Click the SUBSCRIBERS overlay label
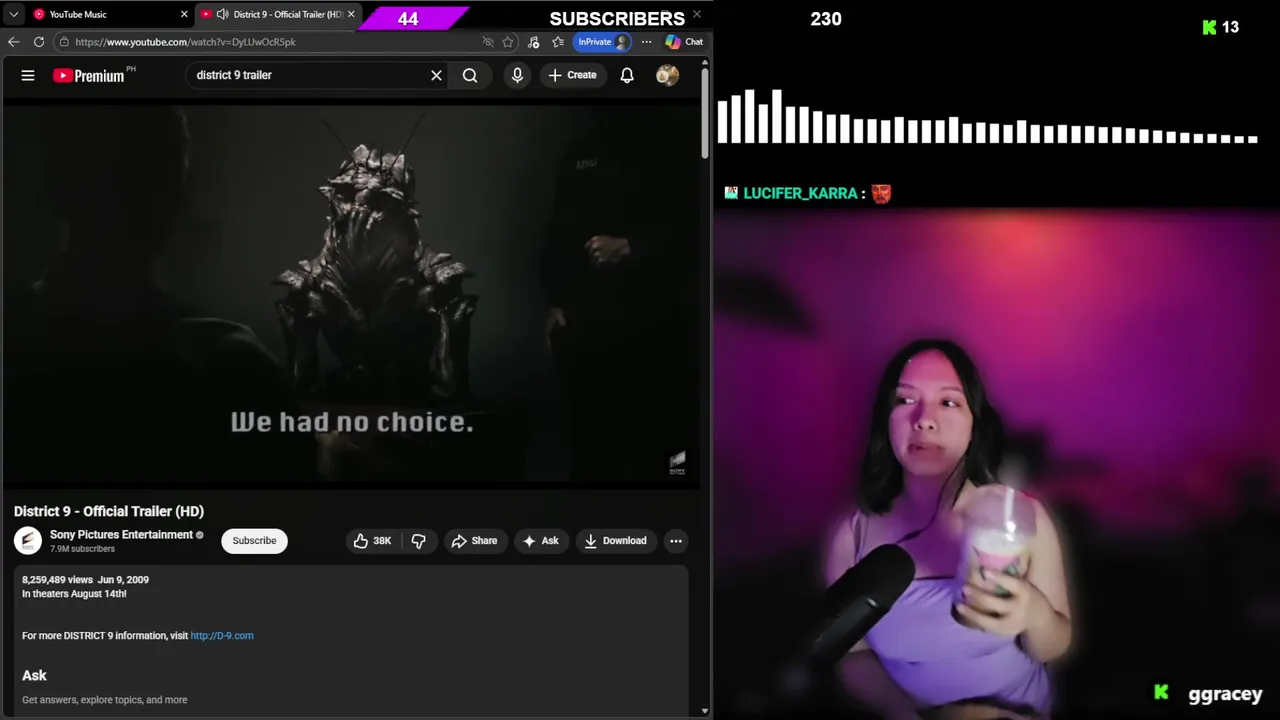This screenshot has width=1280, height=720. point(617,19)
